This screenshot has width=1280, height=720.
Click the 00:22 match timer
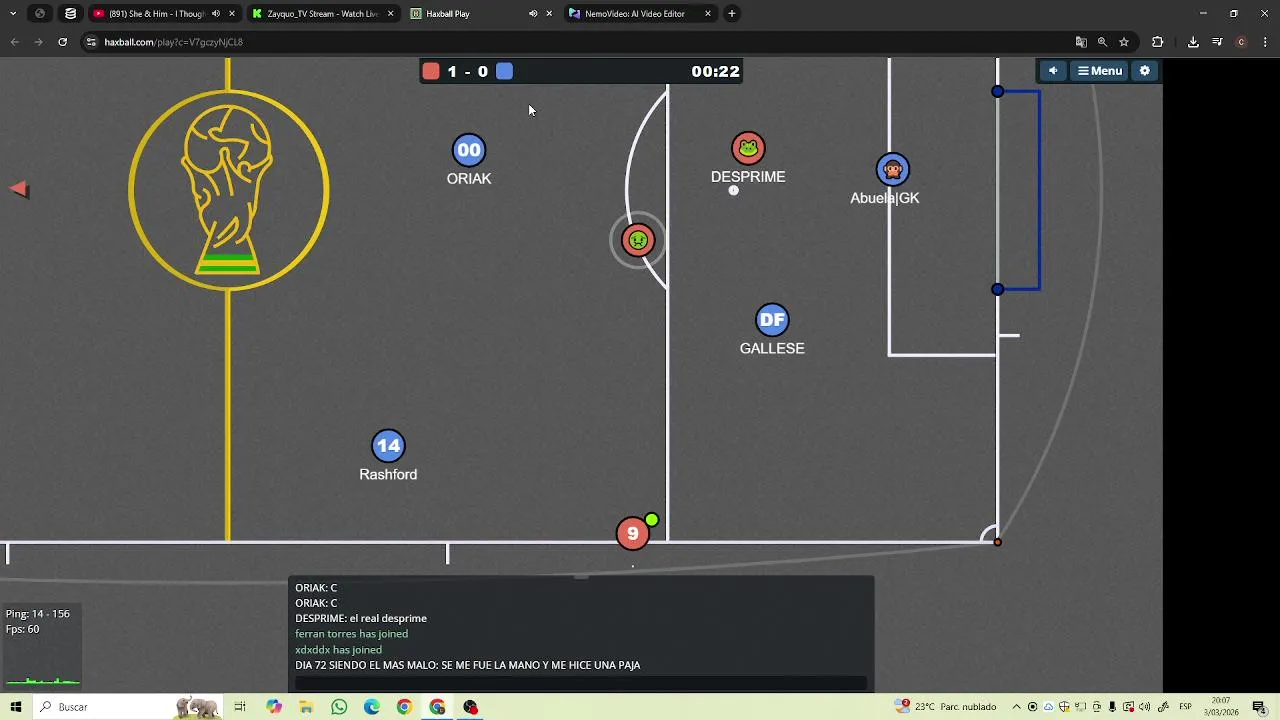pos(715,71)
